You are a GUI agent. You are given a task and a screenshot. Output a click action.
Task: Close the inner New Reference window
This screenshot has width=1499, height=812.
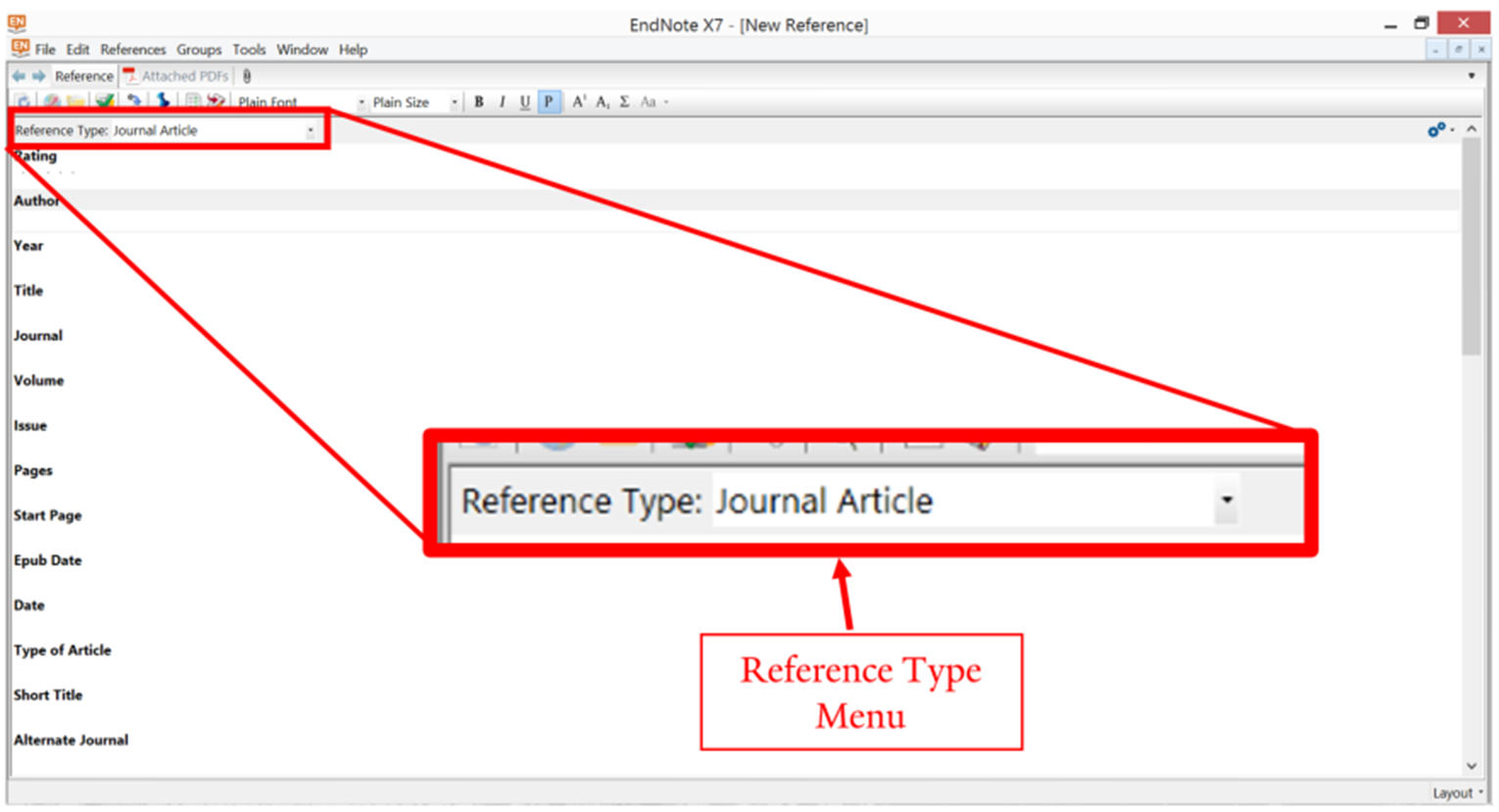point(1481,49)
